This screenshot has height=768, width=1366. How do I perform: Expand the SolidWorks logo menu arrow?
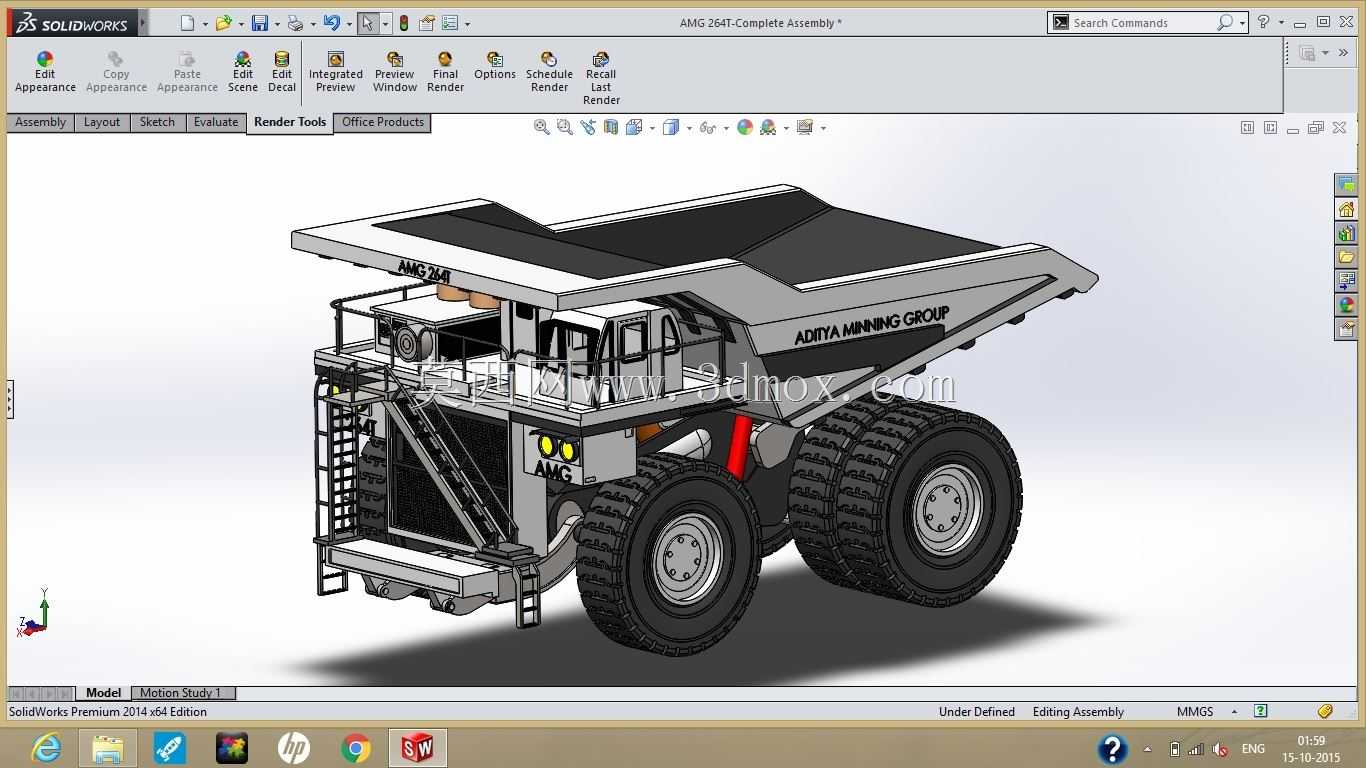click(x=143, y=22)
